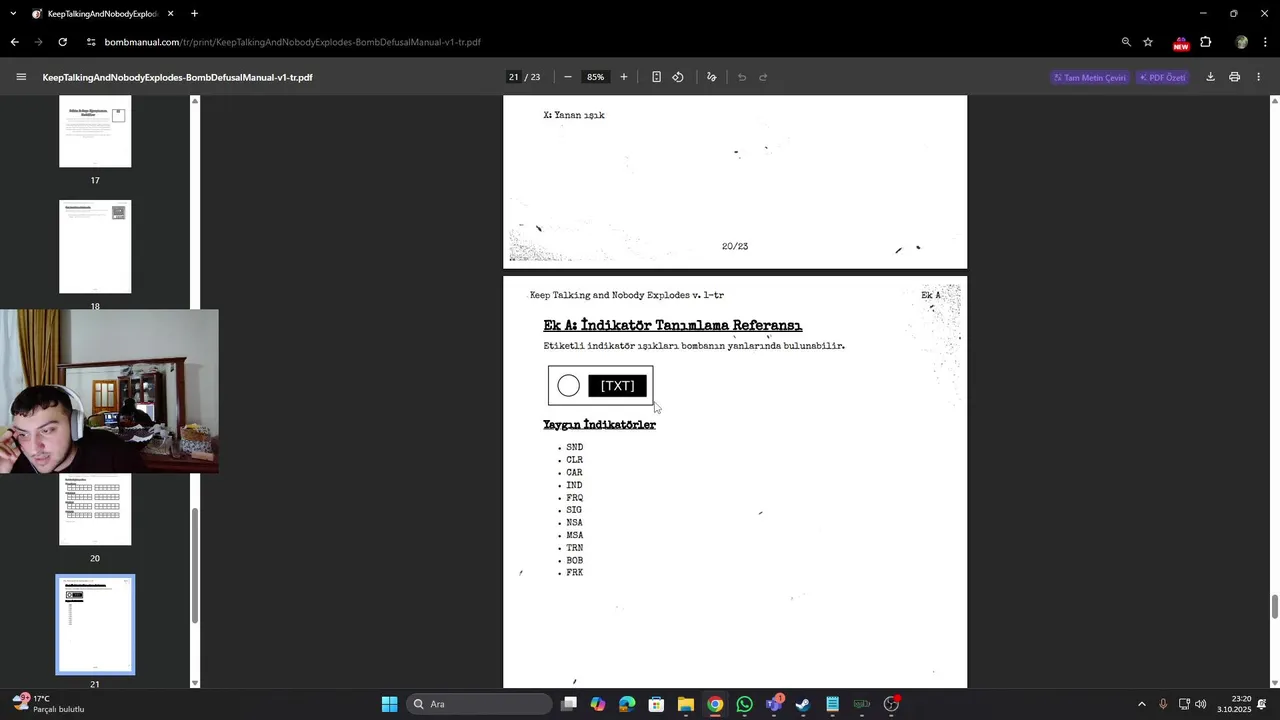The width and height of the screenshot is (1280, 720).
Task: Open the Chrome extensions puzzle icon
Action: click(x=1206, y=42)
